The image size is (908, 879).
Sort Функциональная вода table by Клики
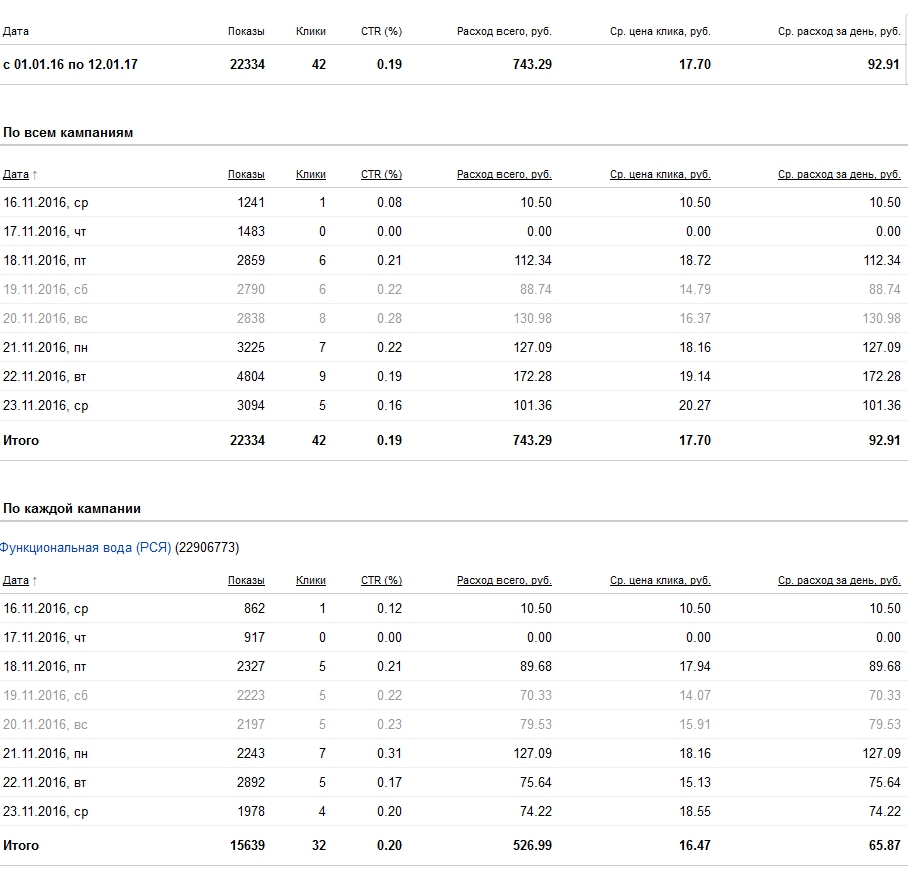coord(311,581)
